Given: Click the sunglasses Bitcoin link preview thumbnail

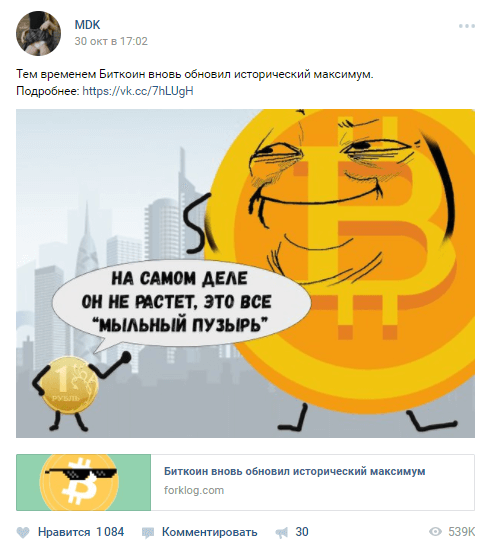Looking at the screenshot, I should [x=83, y=482].
